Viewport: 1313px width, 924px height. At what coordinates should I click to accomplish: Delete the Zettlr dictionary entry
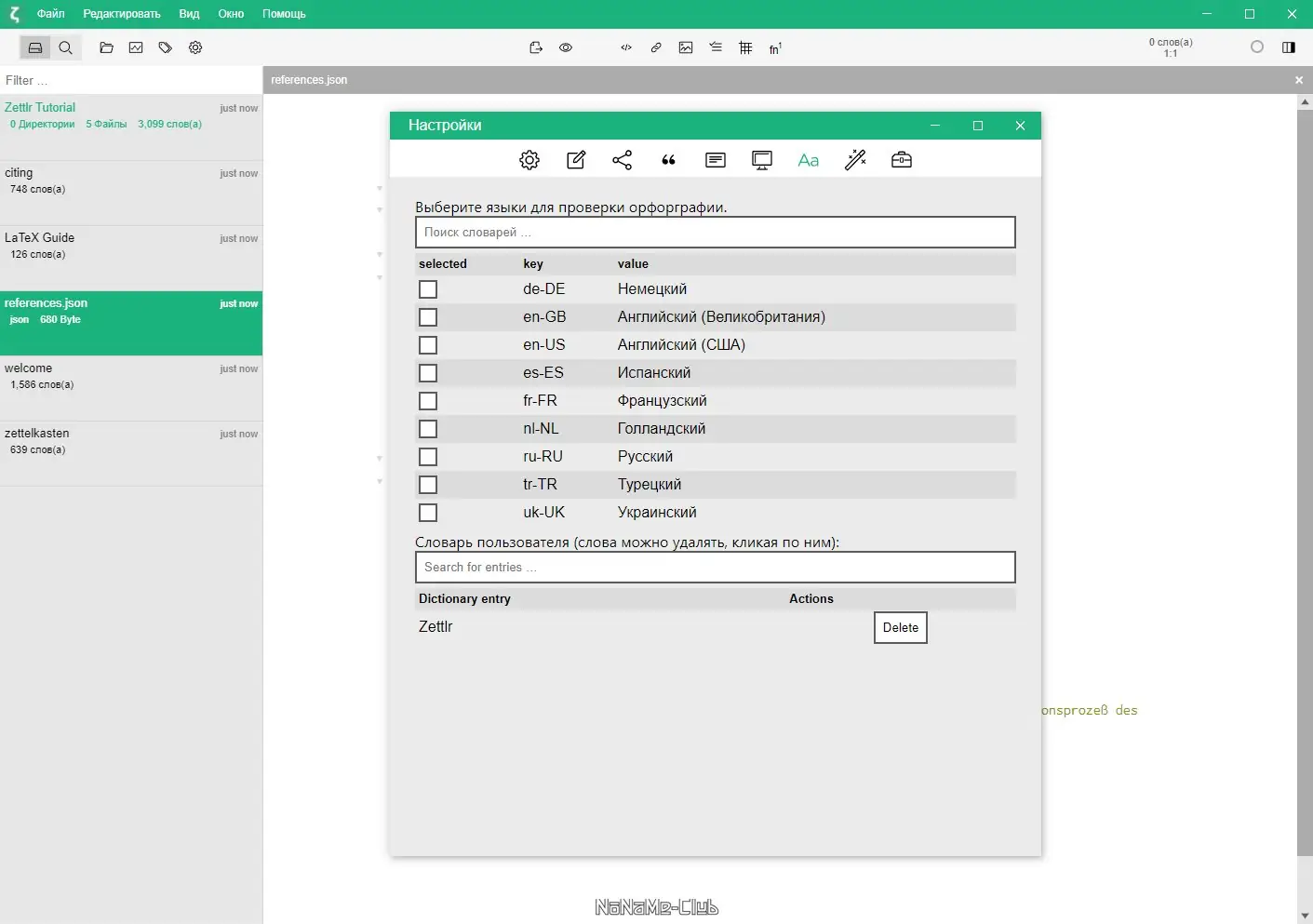pyautogui.click(x=900, y=627)
